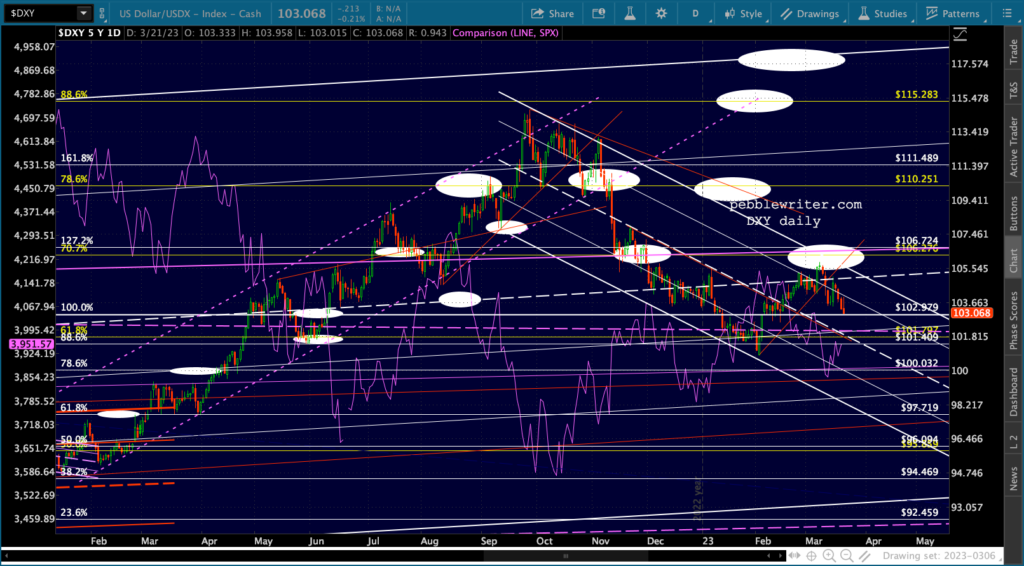
Task: Click the Comparison (LINE, SPX) study label
Action: coord(505,33)
